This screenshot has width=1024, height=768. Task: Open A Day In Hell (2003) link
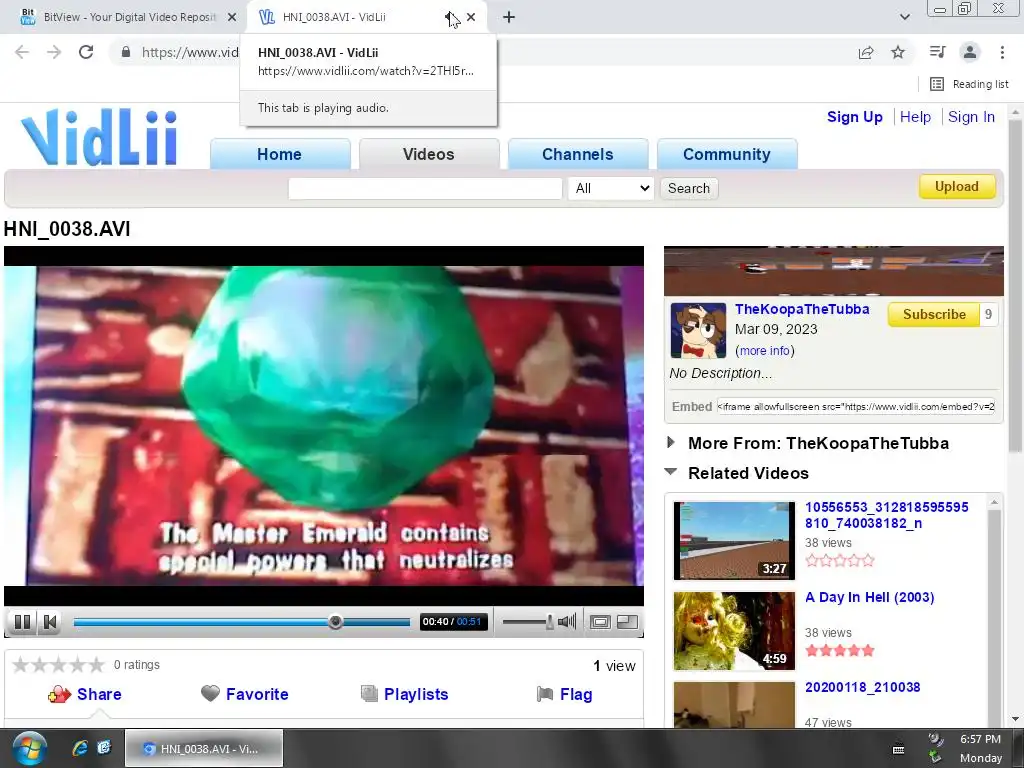pos(869,597)
